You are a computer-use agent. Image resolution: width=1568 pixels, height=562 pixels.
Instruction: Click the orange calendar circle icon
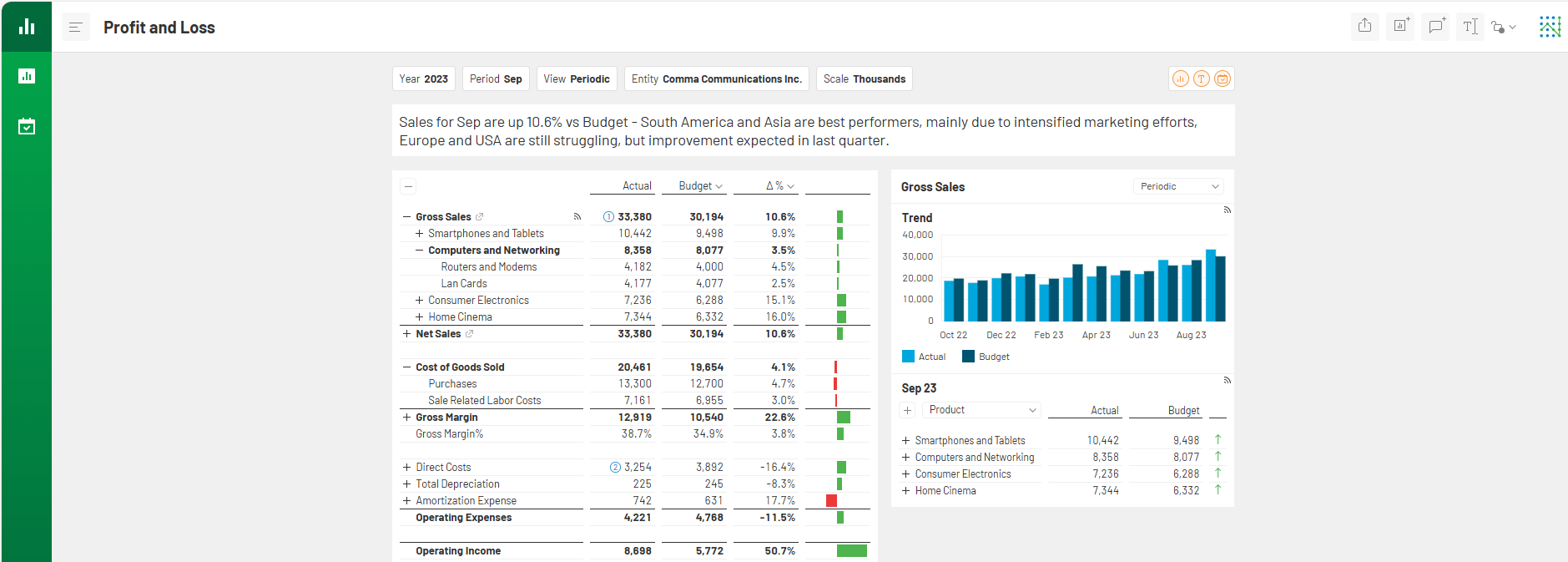tap(1222, 78)
